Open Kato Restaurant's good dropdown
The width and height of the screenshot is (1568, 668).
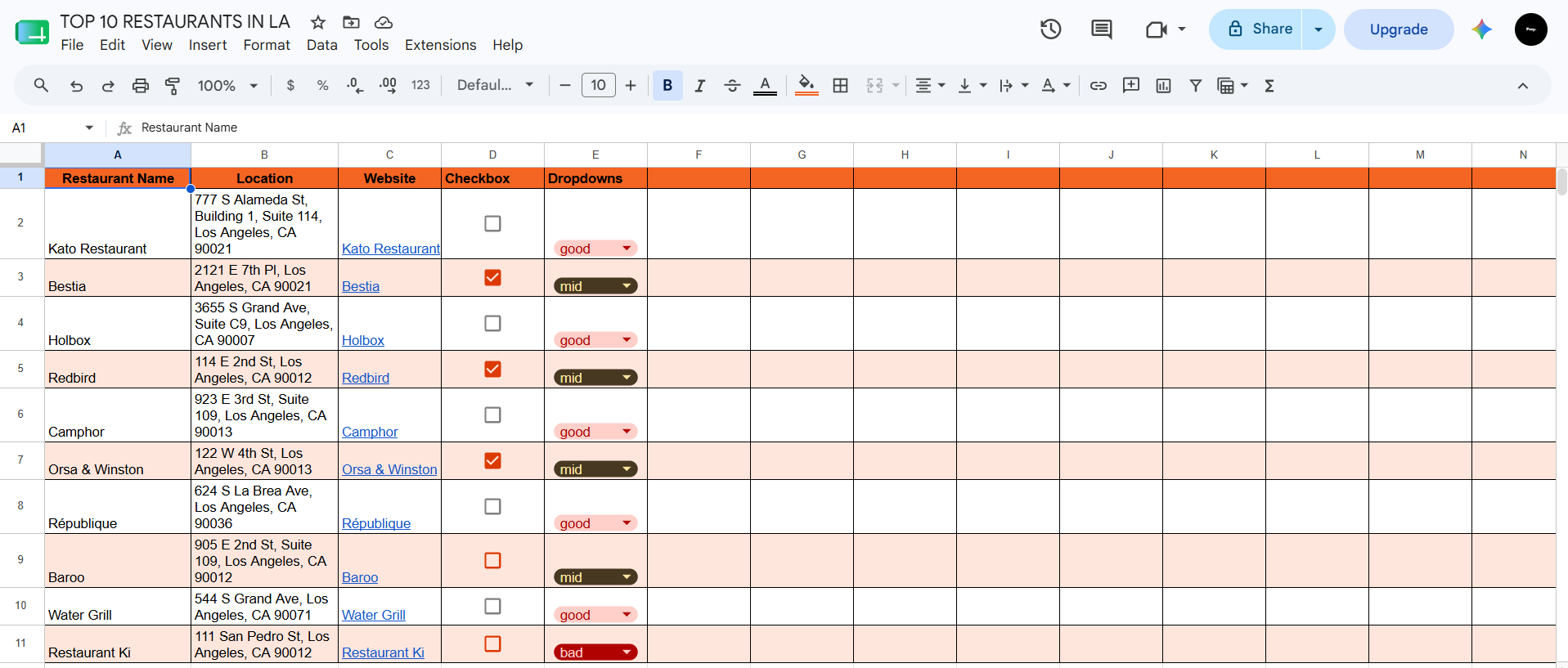click(595, 249)
